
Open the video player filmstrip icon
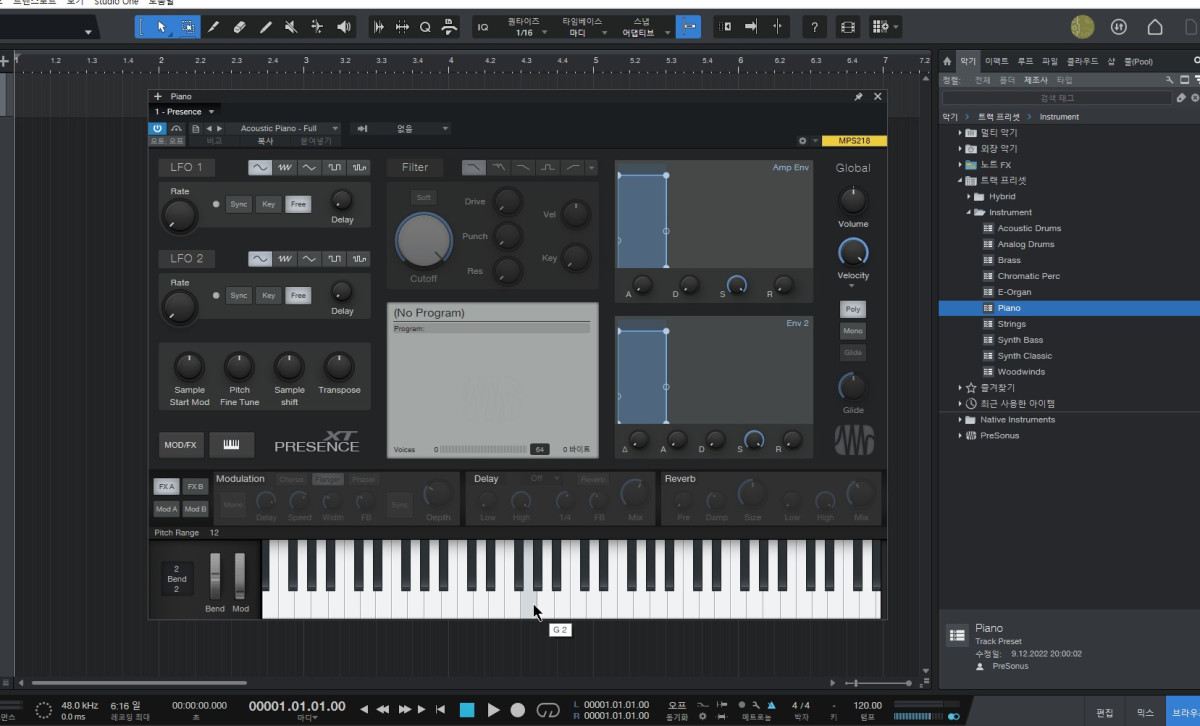[x=847, y=27]
